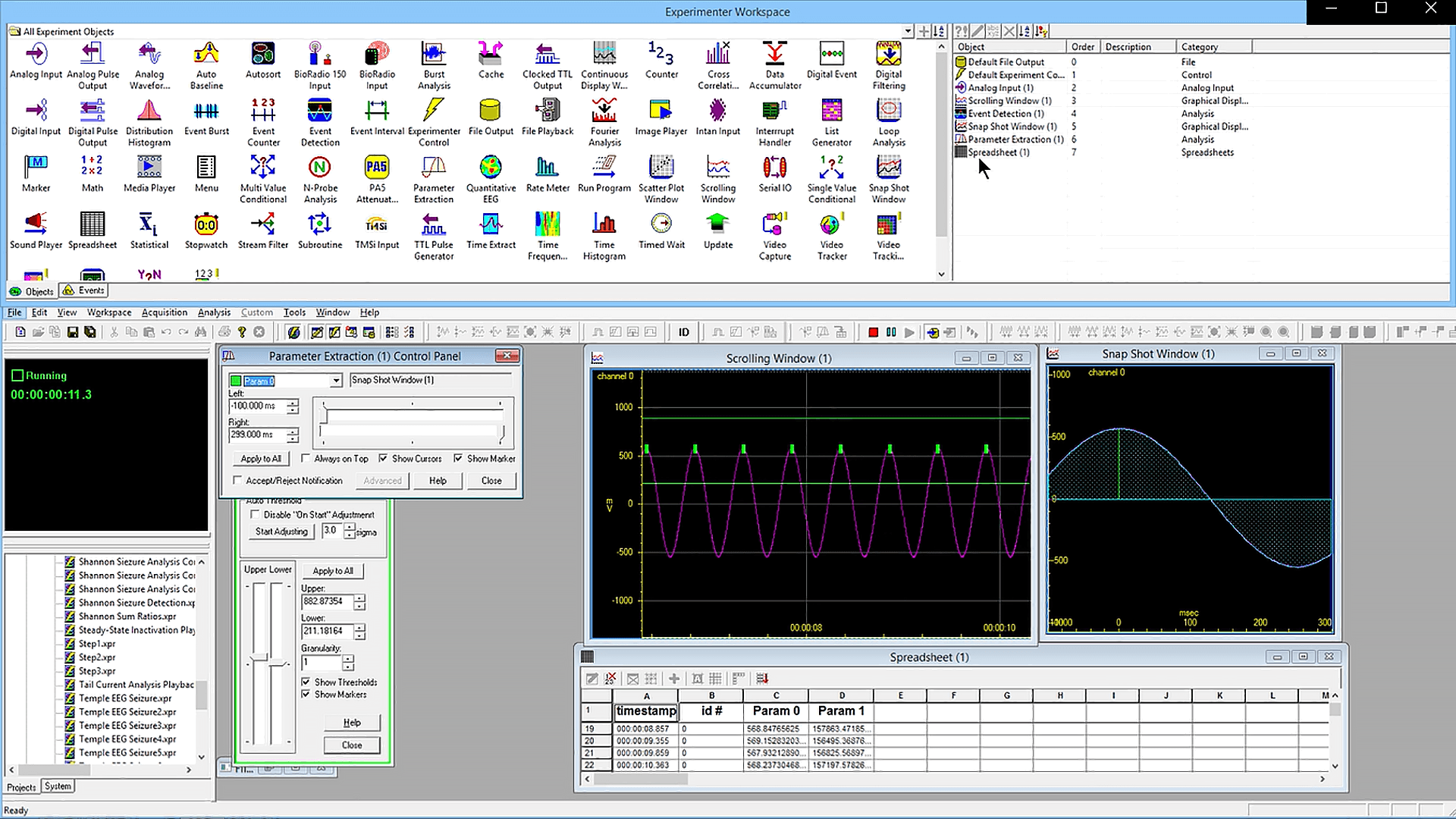Screen dimensions: 1456x819
Task: Select the Event Detection tool
Action: tap(319, 120)
